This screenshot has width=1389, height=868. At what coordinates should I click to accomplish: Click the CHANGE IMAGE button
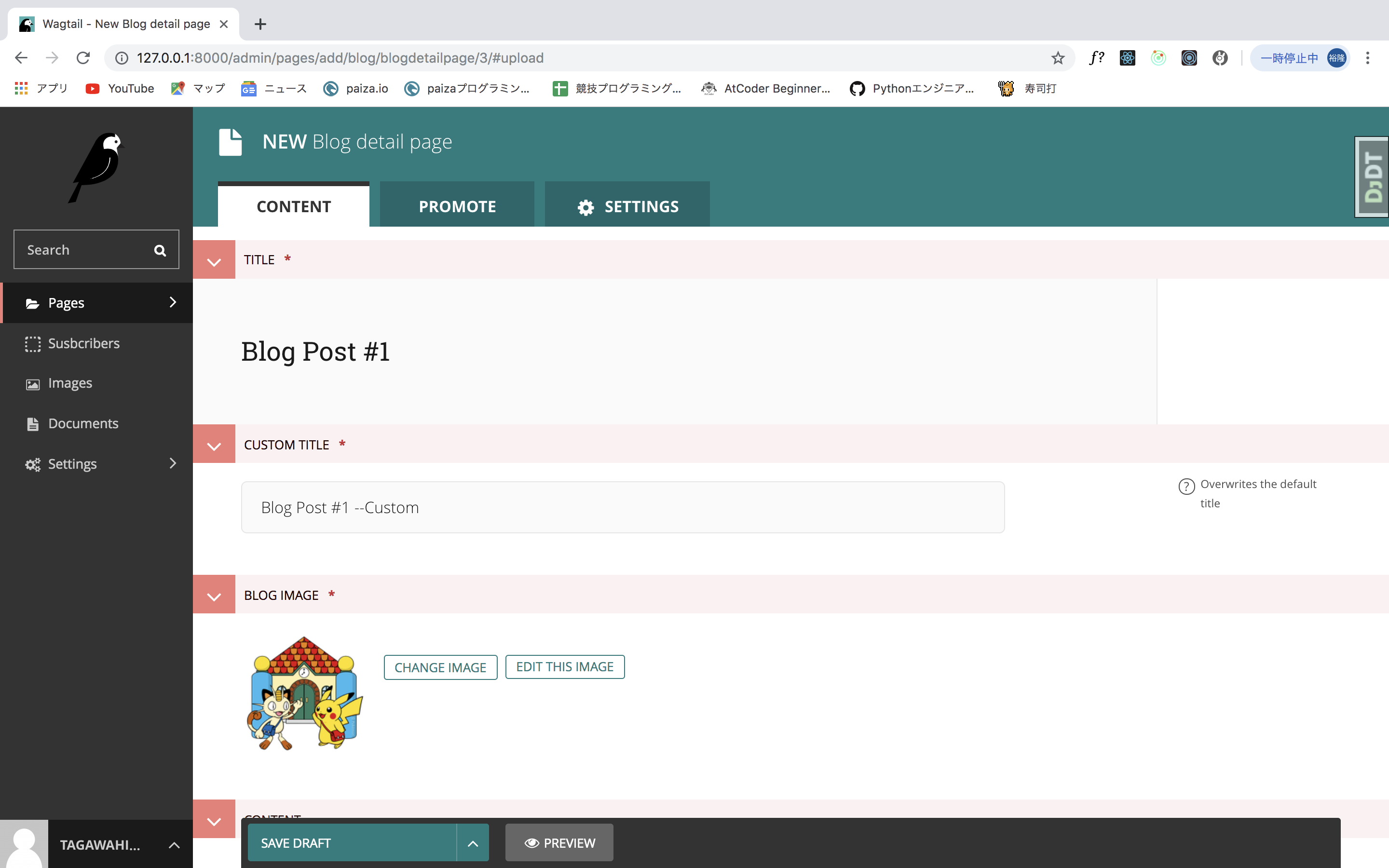tap(439, 666)
